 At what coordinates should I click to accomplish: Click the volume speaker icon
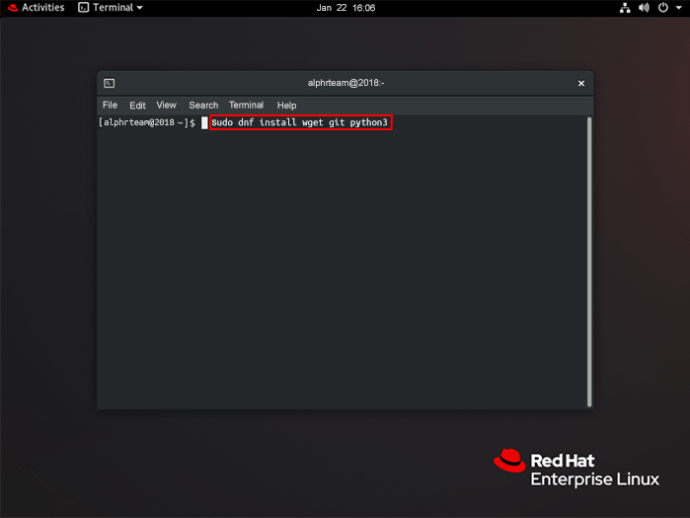click(644, 8)
